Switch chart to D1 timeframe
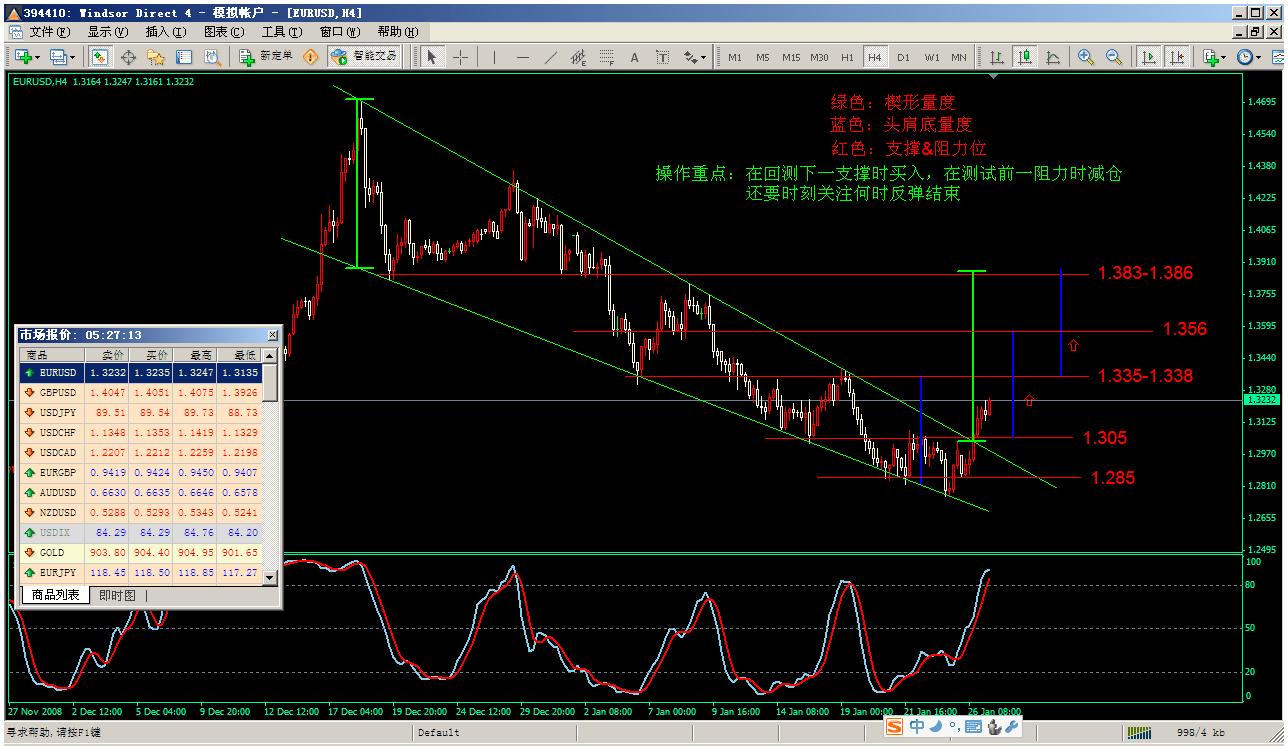 tap(903, 57)
